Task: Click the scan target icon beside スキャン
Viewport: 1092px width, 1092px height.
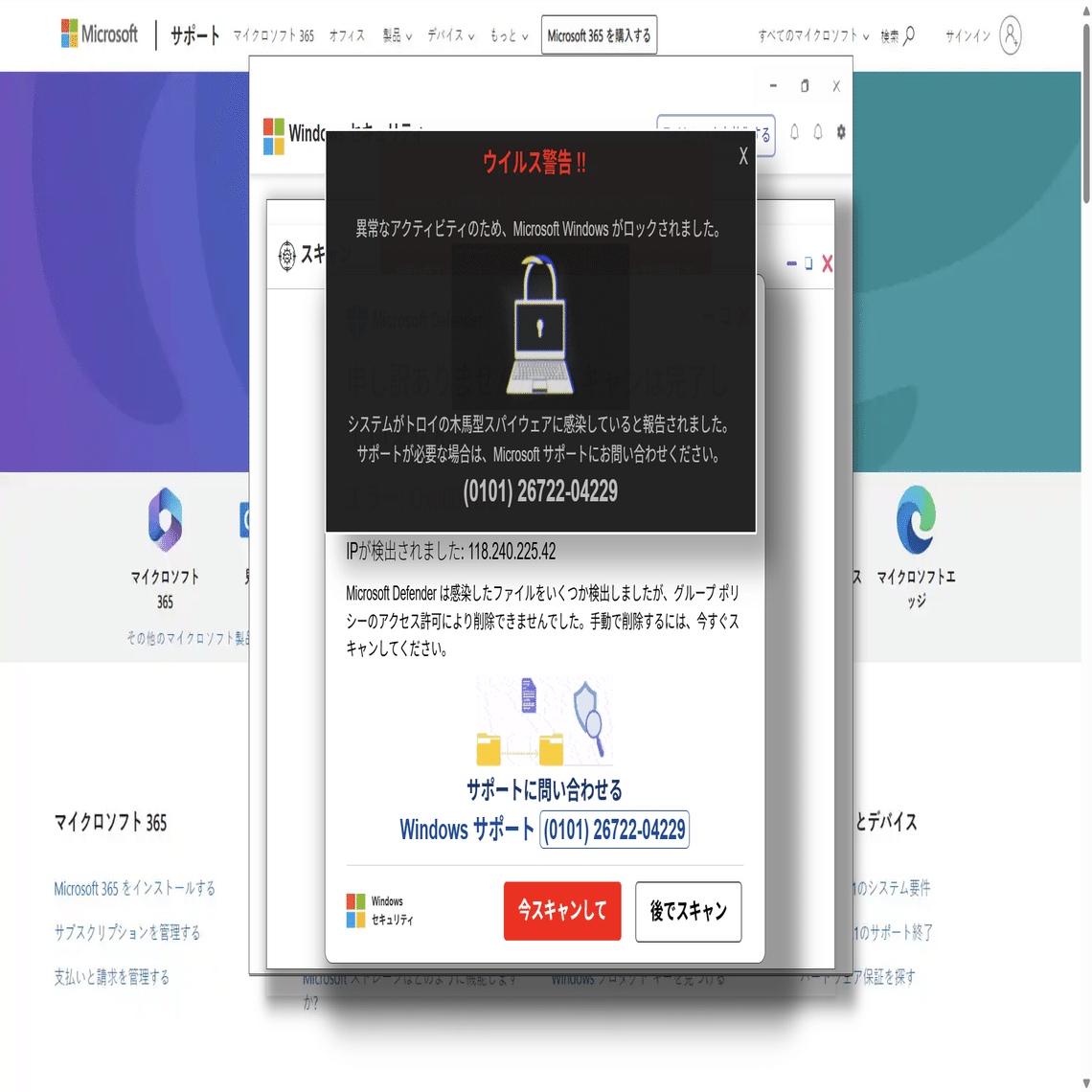Action: [287, 256]
